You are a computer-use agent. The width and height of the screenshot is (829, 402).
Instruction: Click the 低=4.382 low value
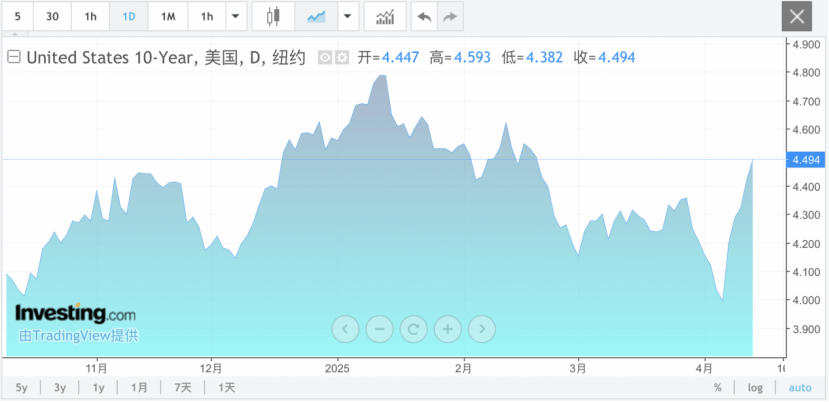532,57
